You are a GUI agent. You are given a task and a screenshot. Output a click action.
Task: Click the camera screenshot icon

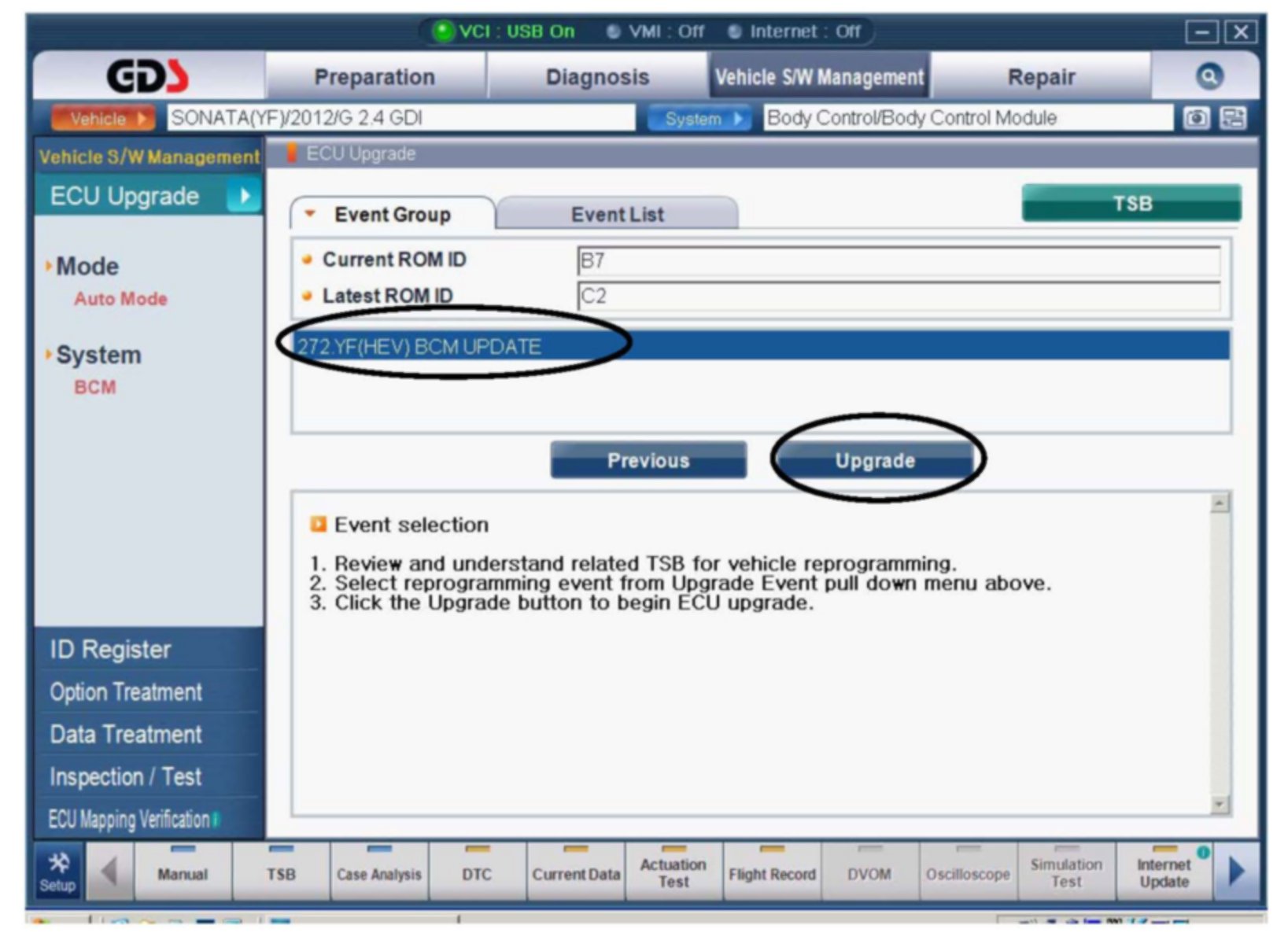[x=1197, y=118]
